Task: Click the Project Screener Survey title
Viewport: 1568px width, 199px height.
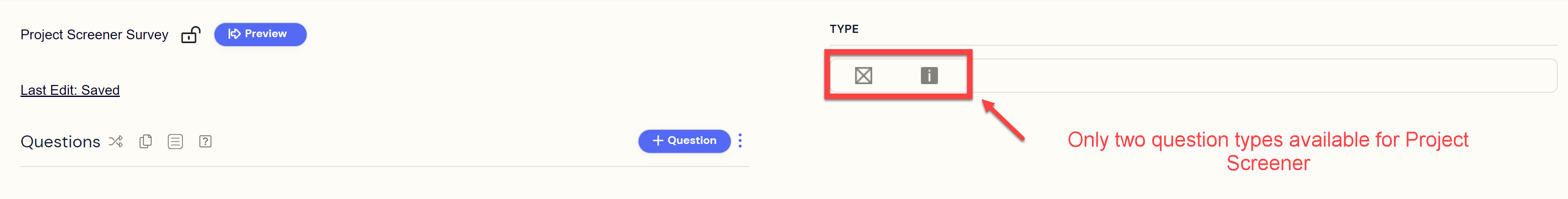Action: (x=94, y=35)
